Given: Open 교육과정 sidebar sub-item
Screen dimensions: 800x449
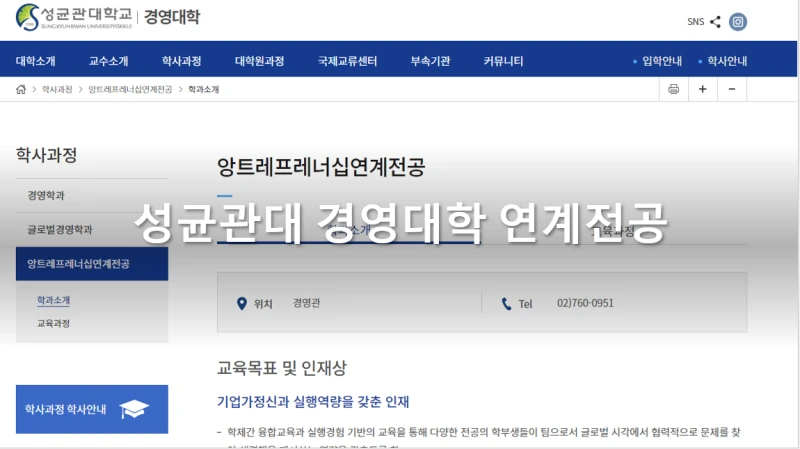Looking at the screenshot, I should (54, 323).
